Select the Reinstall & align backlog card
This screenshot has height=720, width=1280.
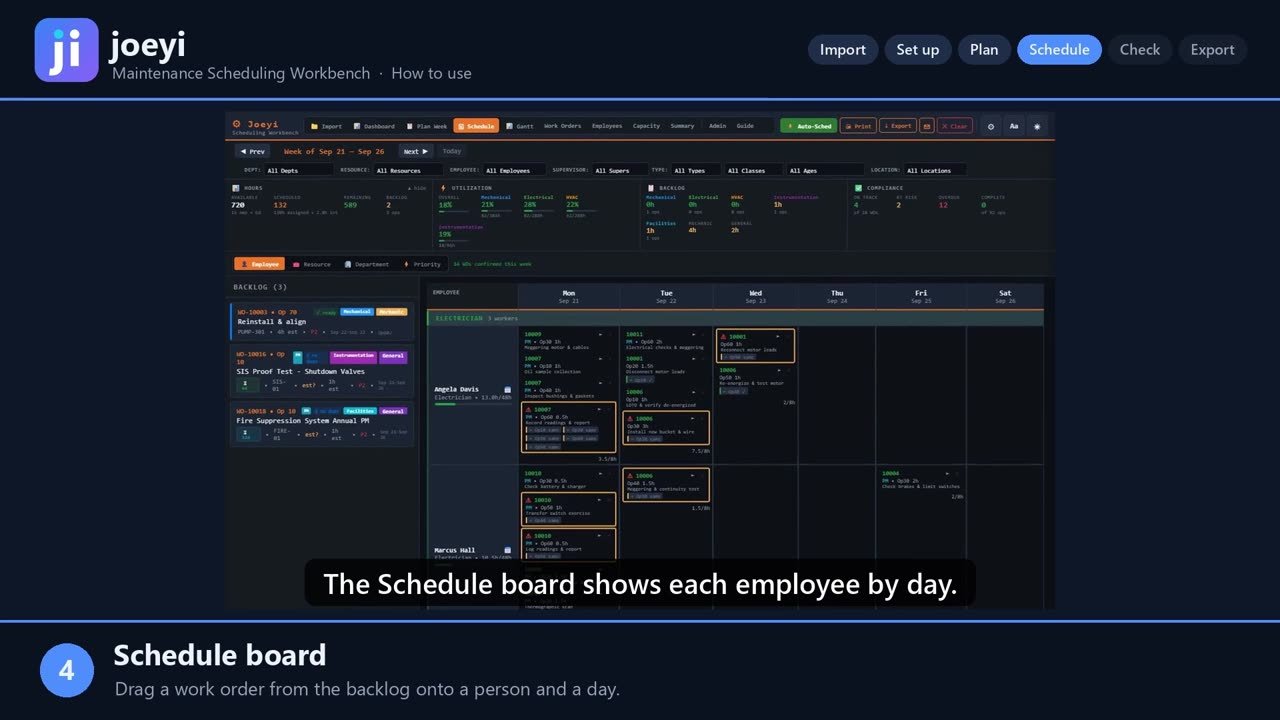(322, 322)
